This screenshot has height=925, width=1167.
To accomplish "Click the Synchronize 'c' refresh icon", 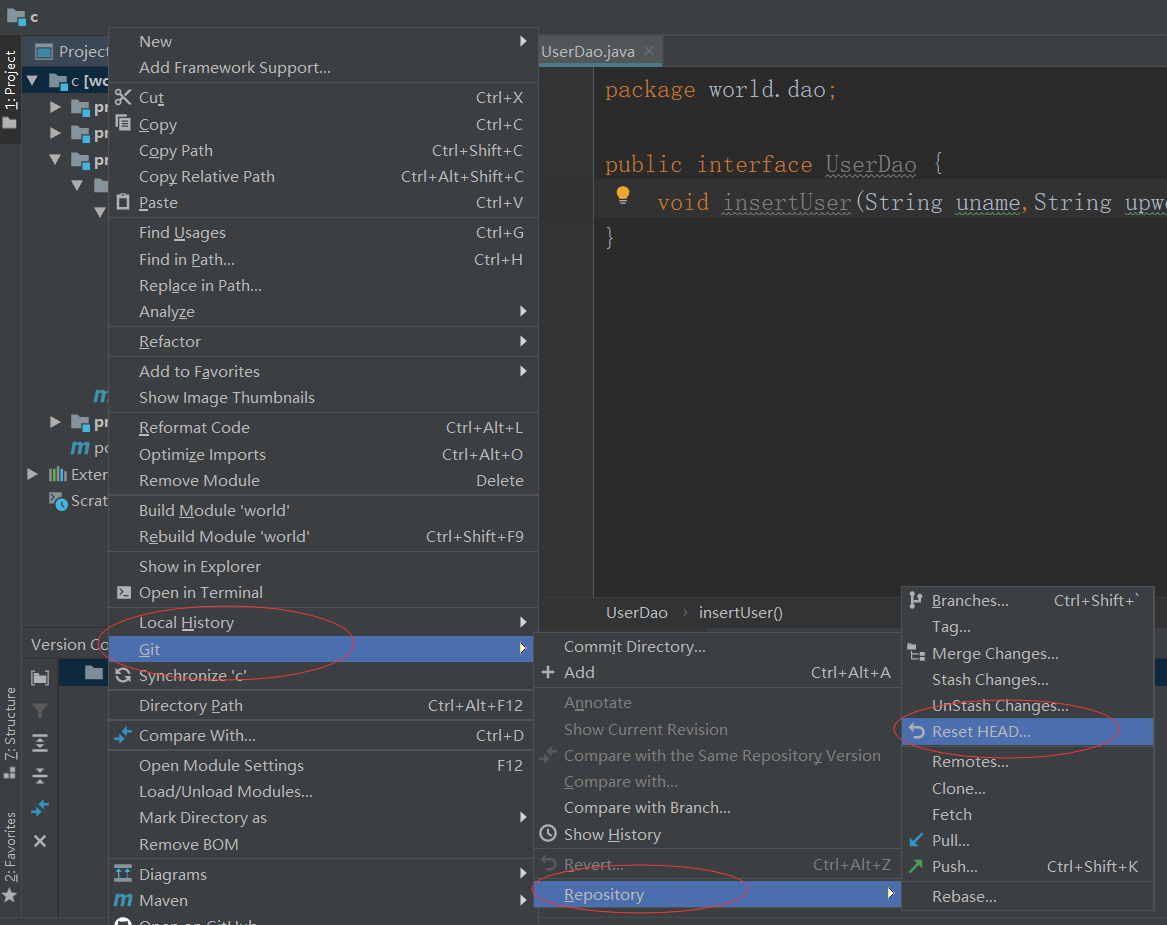I will click(123, 675).
